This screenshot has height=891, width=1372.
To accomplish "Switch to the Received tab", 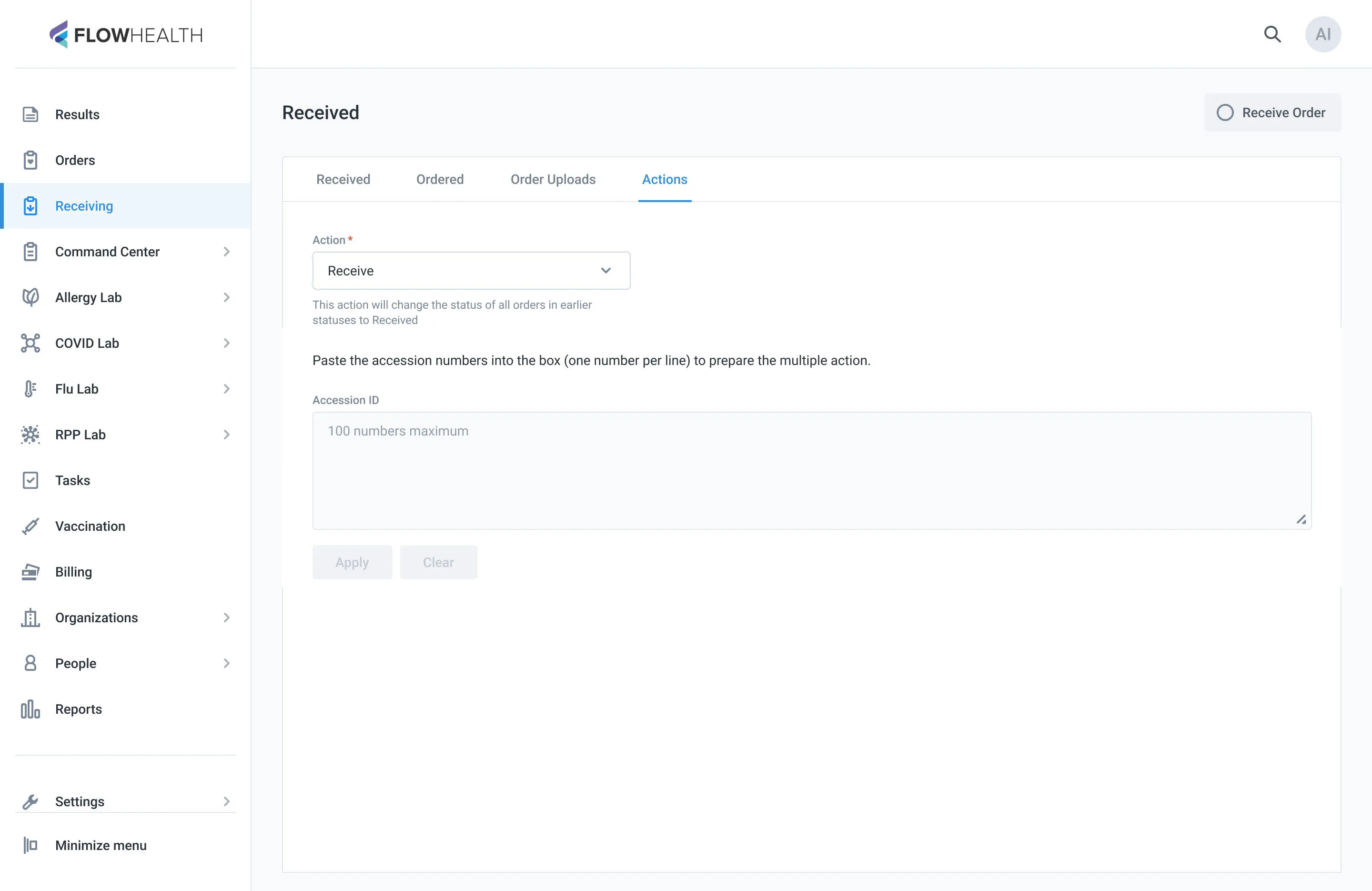I will tap(343, 179).
